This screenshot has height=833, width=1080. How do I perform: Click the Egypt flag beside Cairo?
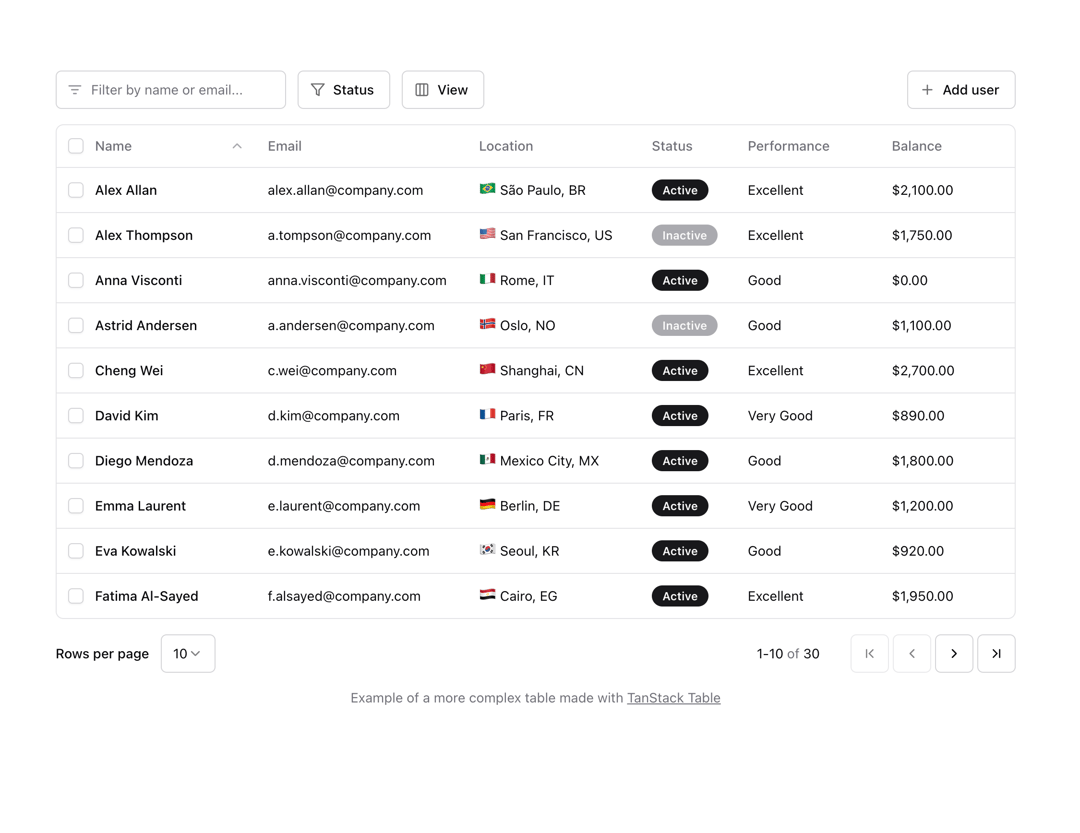pos(487,595)
